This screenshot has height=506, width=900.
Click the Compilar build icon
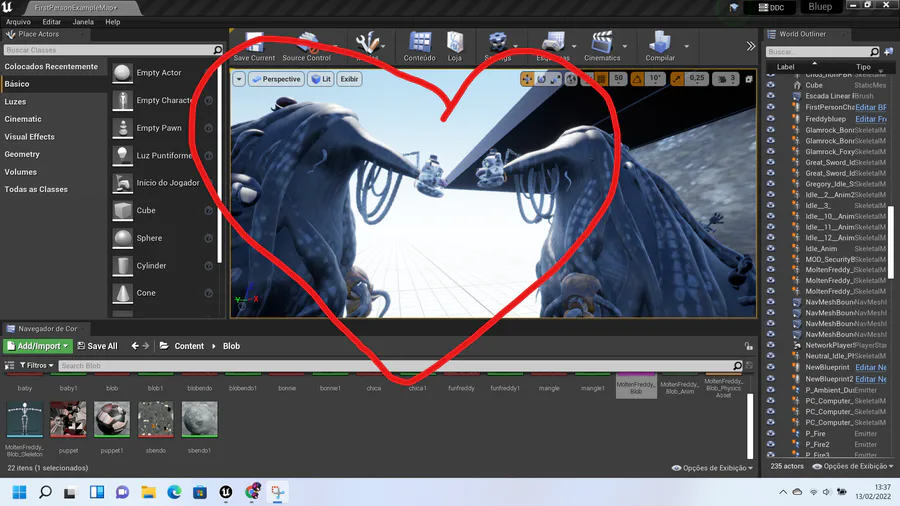pyautogui.click(x=660, y=43)
